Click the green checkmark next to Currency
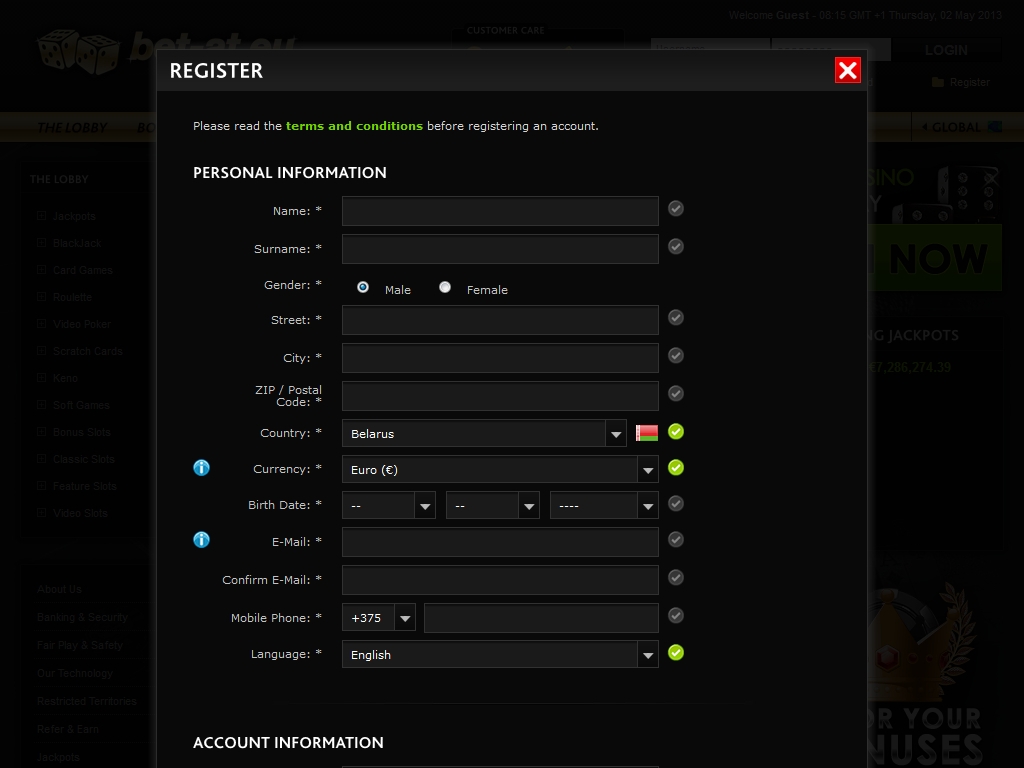 pos(676,468)
